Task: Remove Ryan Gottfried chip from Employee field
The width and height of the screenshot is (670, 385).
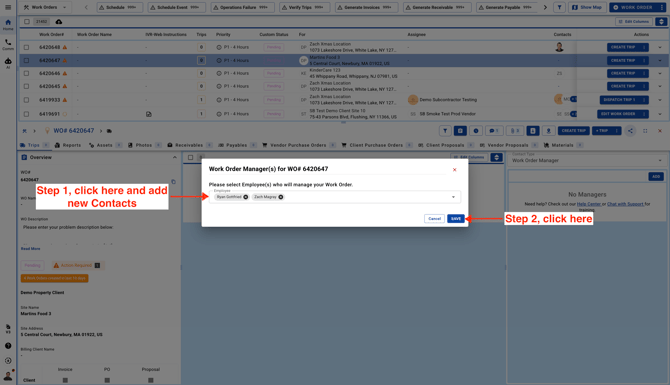Action: pos(246,197)
